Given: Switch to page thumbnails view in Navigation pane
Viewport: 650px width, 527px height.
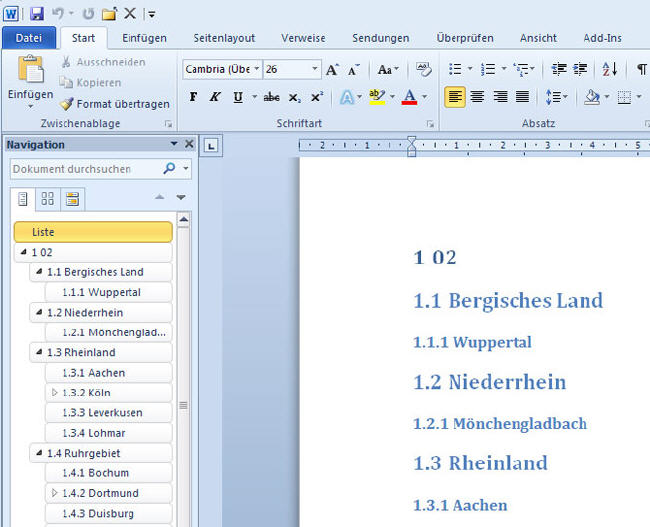Looking at the screenshot, I should [47, 198].
